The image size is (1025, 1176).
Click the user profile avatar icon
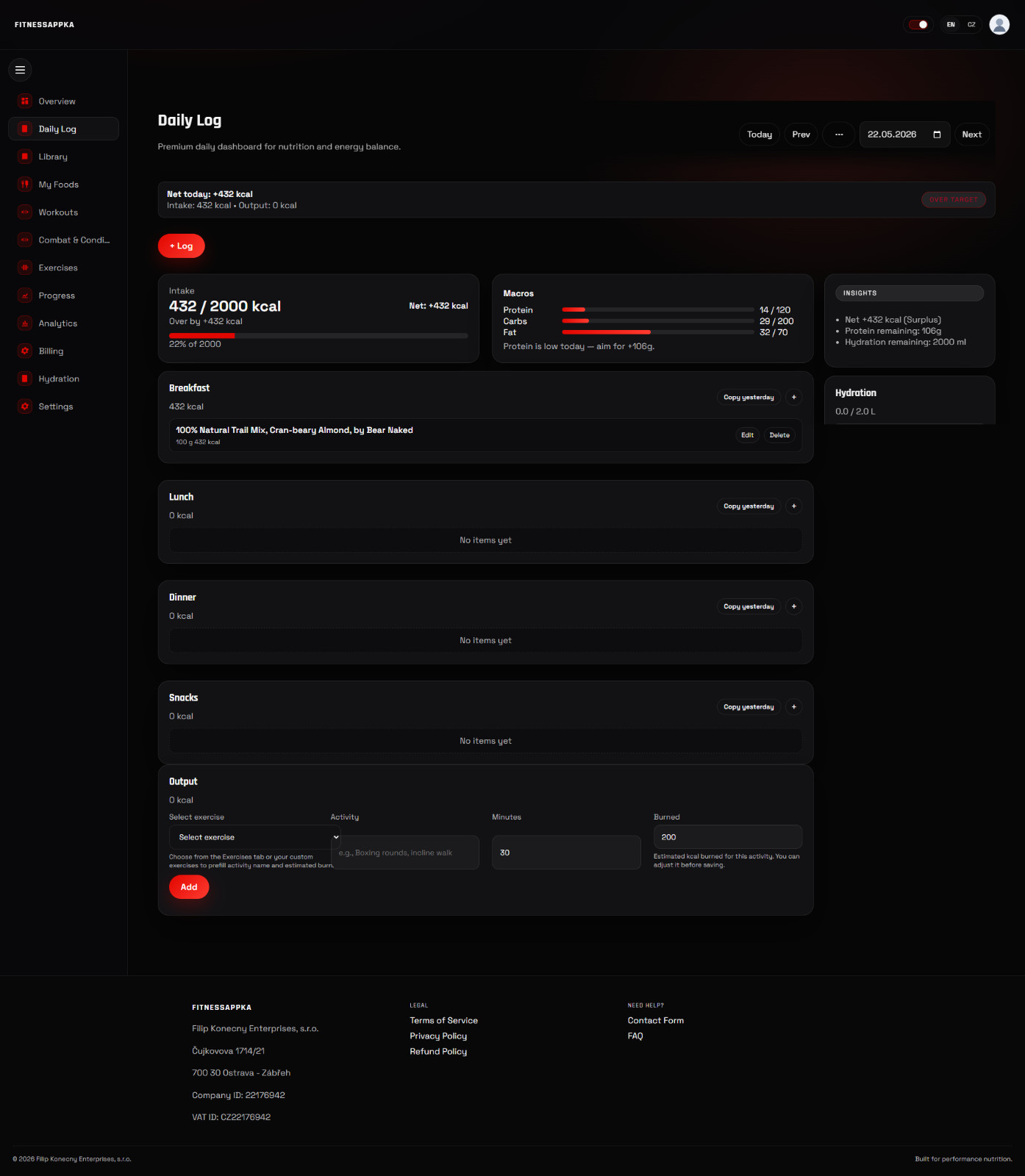pyautogui.click(x=999, y=24)
